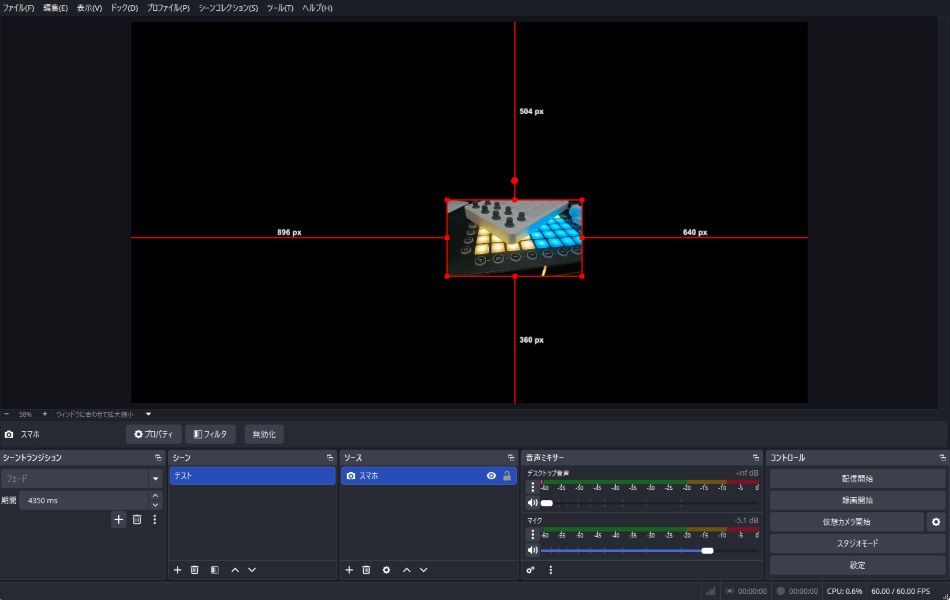Move the source up with arrow icon
Image resolution: width=950 pixels, height=600 pixels.
(406, 570)
